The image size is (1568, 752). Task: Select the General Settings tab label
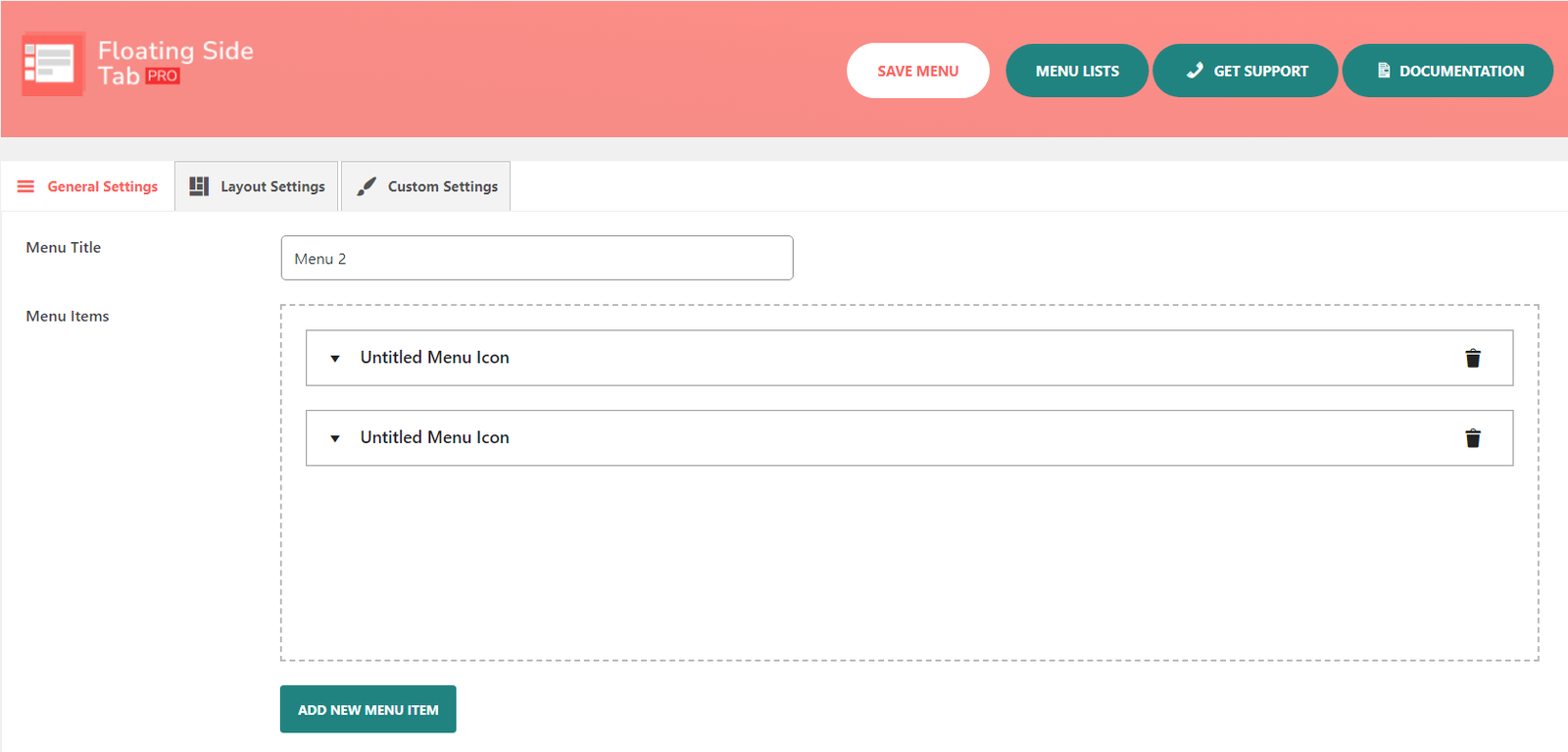[102, 186]
